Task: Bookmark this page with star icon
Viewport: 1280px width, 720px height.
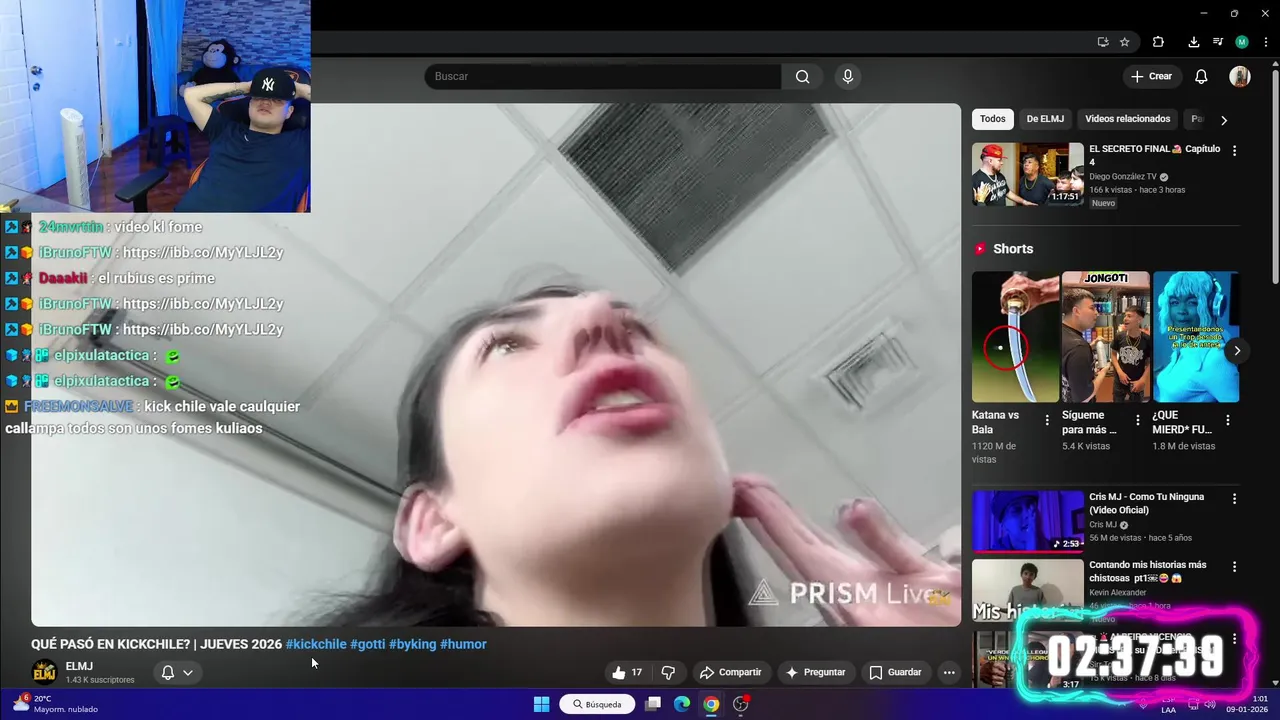Action: 1125,42
